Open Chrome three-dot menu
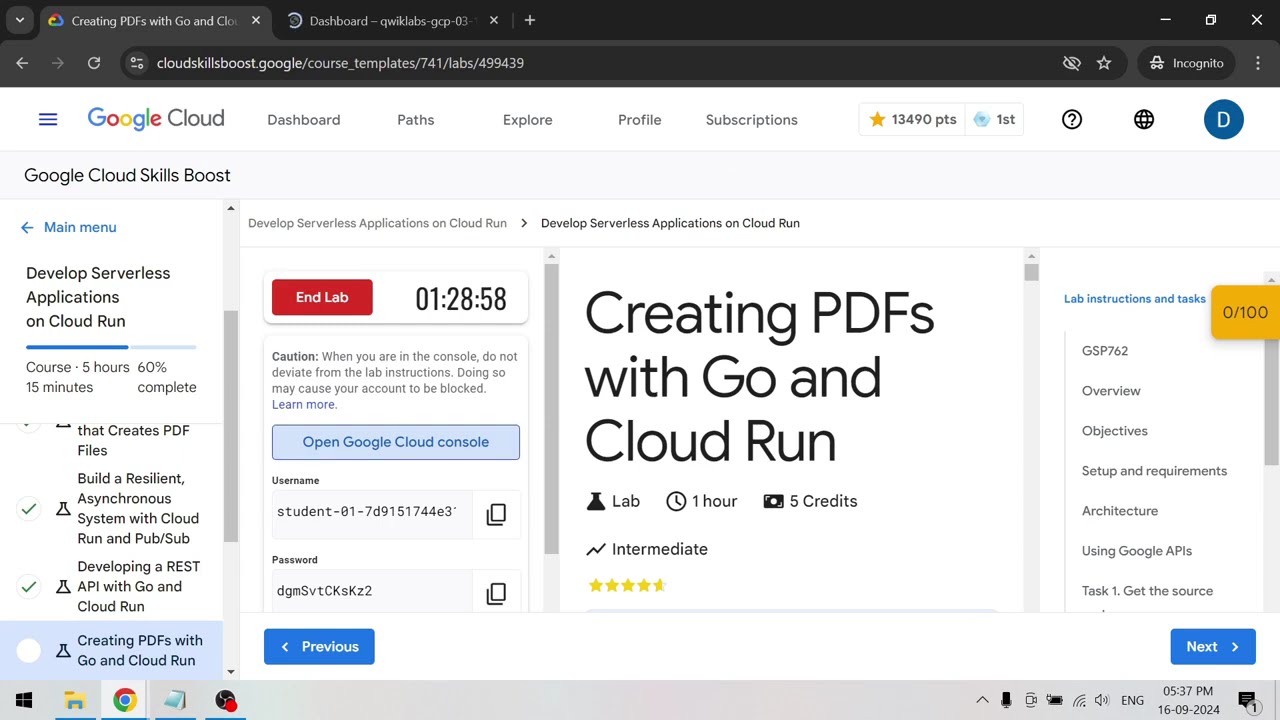 click(x=1258, y=63)
